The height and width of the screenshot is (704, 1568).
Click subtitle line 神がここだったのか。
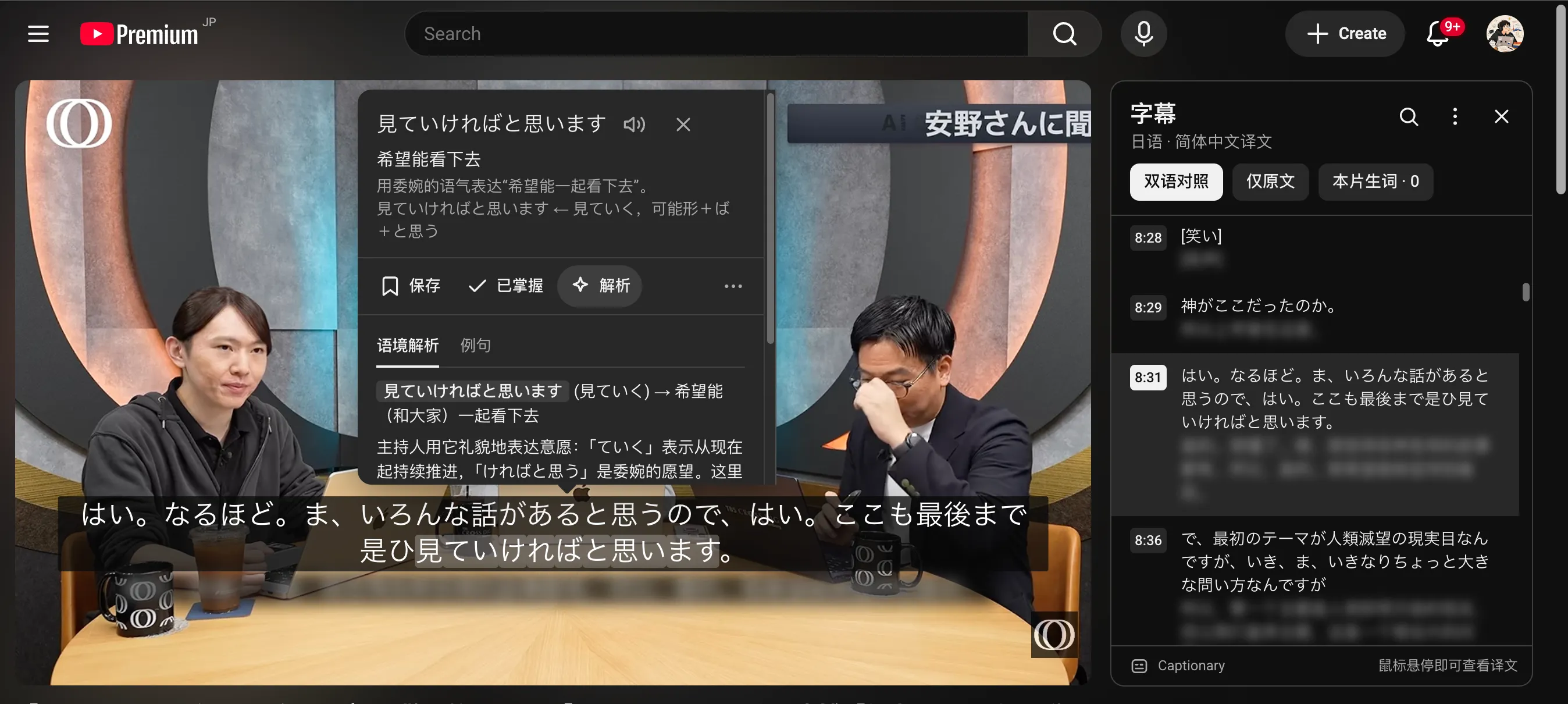(1259, 305)
